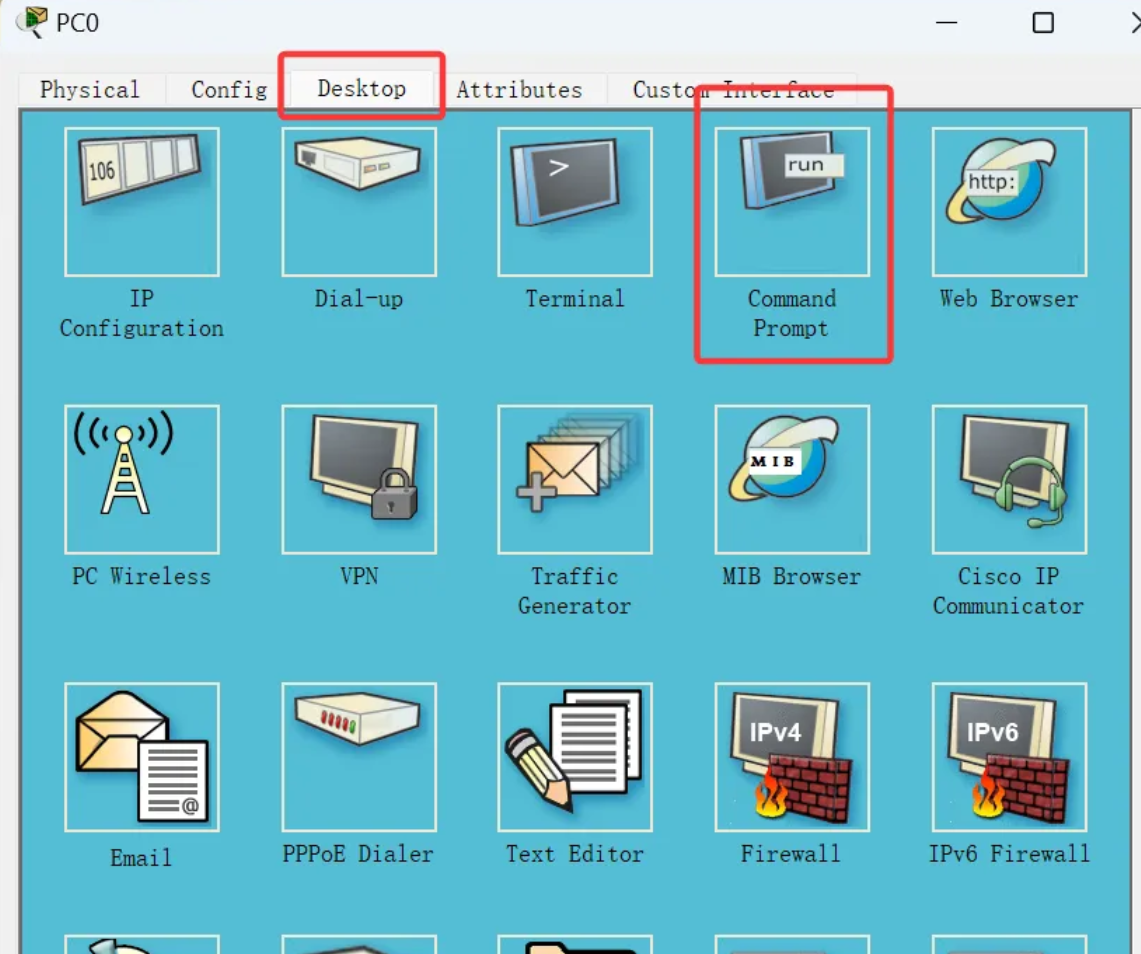Open the IPv6 Firewall app
This screenshot has height=954, width=1141.
point(1009,757)
